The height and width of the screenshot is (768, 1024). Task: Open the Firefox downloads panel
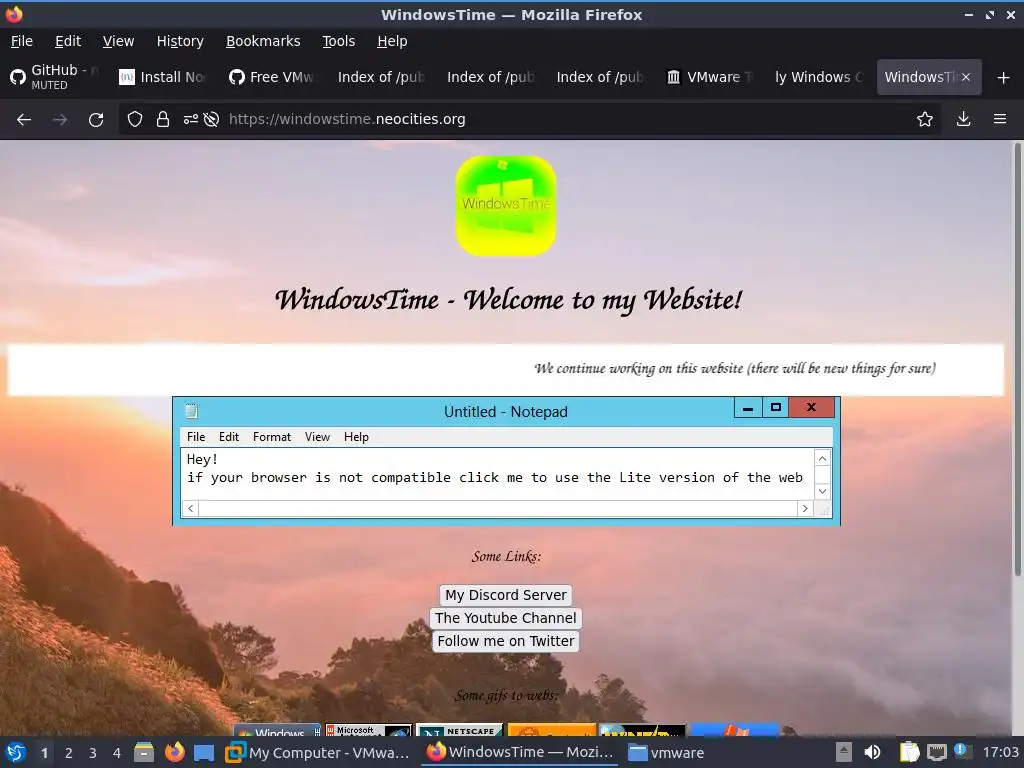click(963, 120)
